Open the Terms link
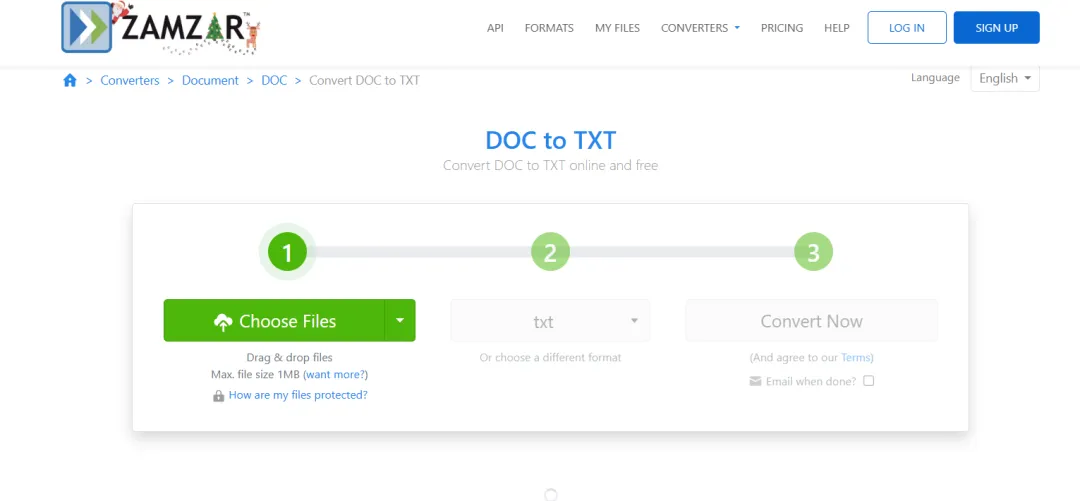The image size is (1080, 501). coord(855,358)
